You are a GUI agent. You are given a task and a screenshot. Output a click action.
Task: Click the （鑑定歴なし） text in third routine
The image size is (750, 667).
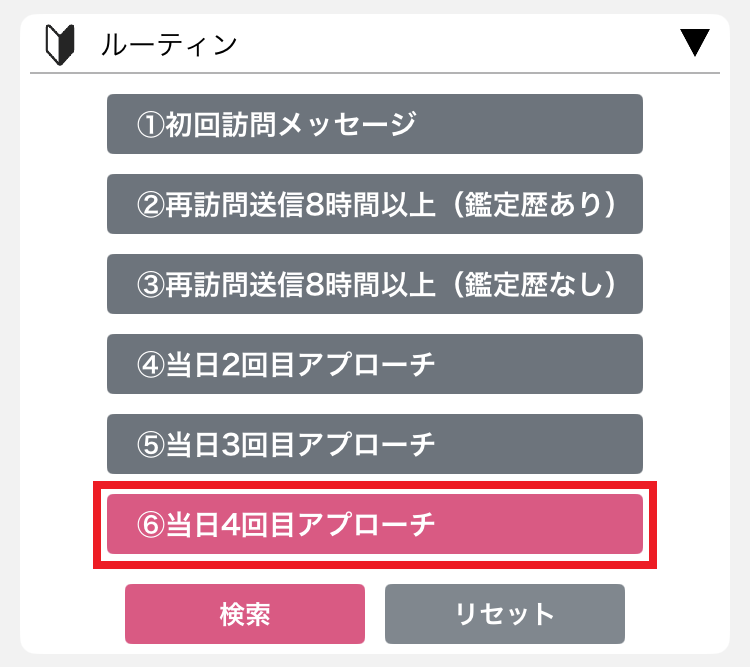533,284
